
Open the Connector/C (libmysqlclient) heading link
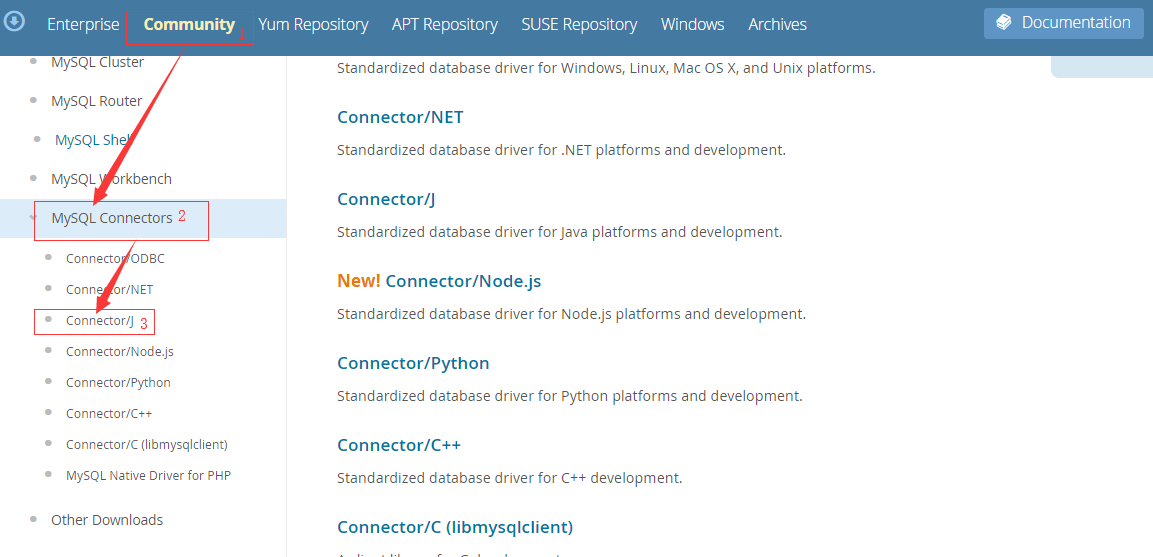pos(454,528)
